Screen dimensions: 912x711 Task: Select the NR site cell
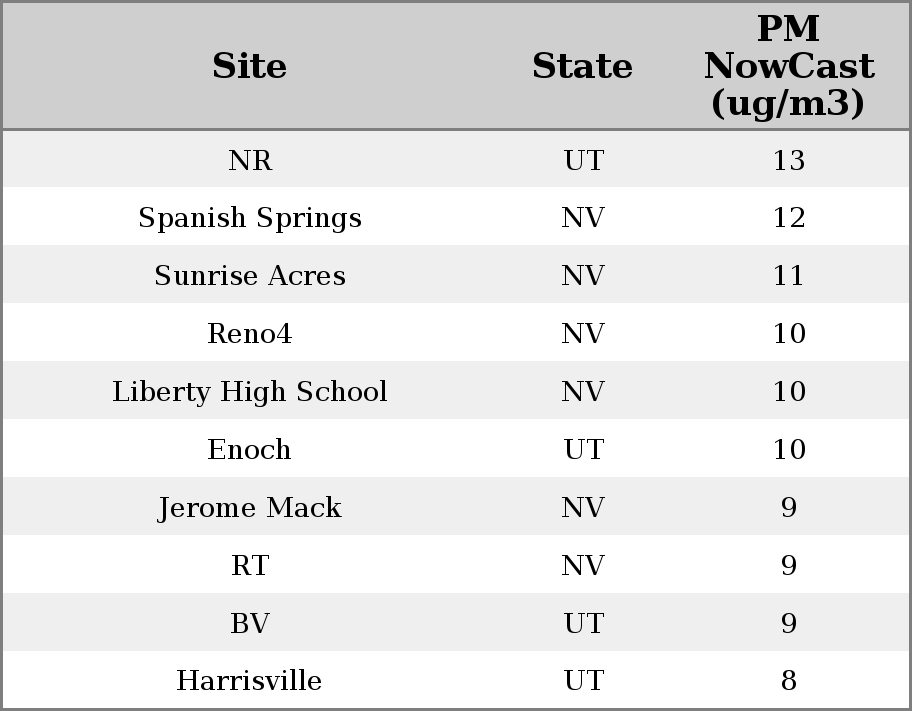tap(249, 160)
